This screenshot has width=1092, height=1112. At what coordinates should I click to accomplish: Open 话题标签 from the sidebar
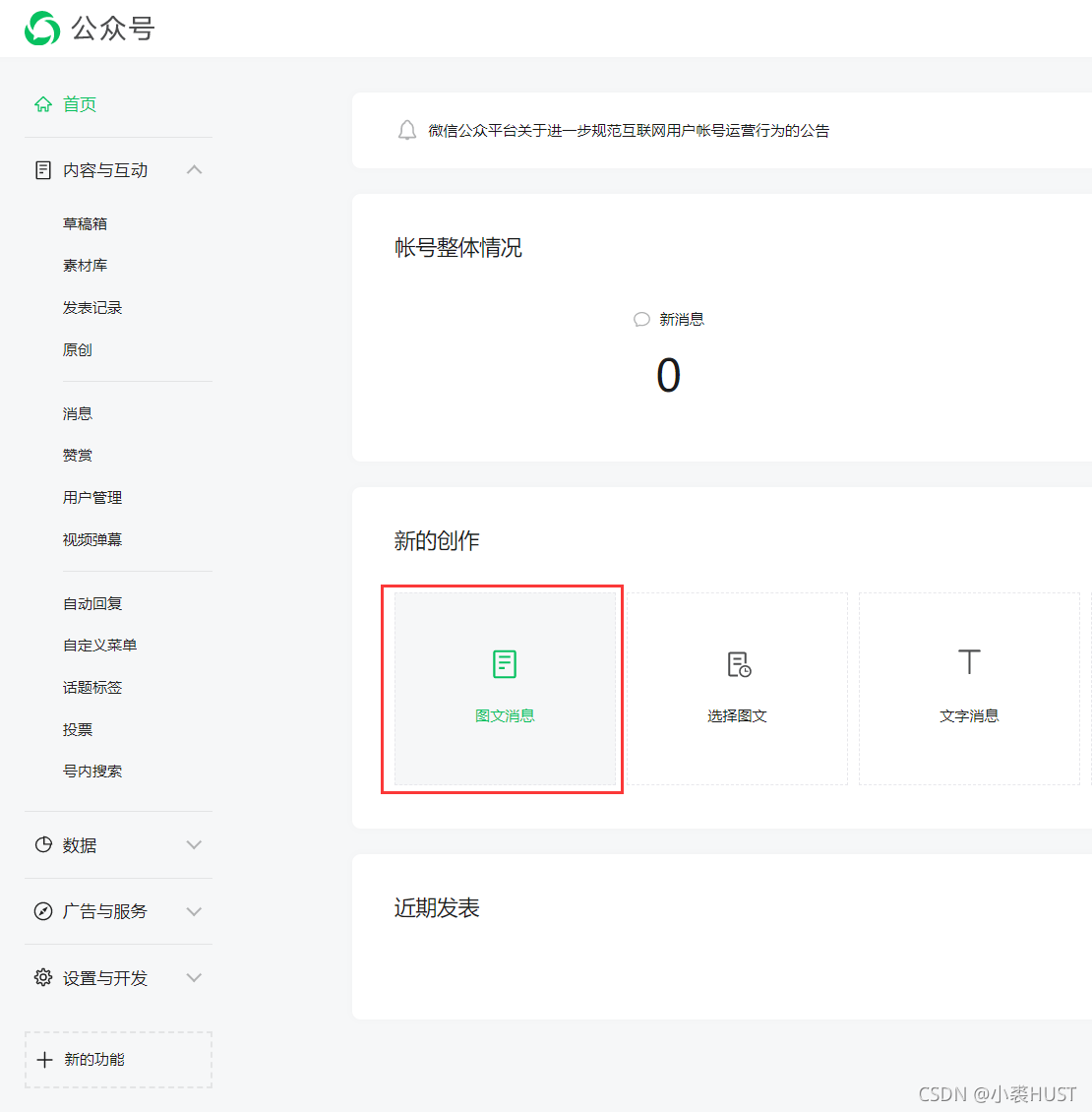[x=92, y=687]
